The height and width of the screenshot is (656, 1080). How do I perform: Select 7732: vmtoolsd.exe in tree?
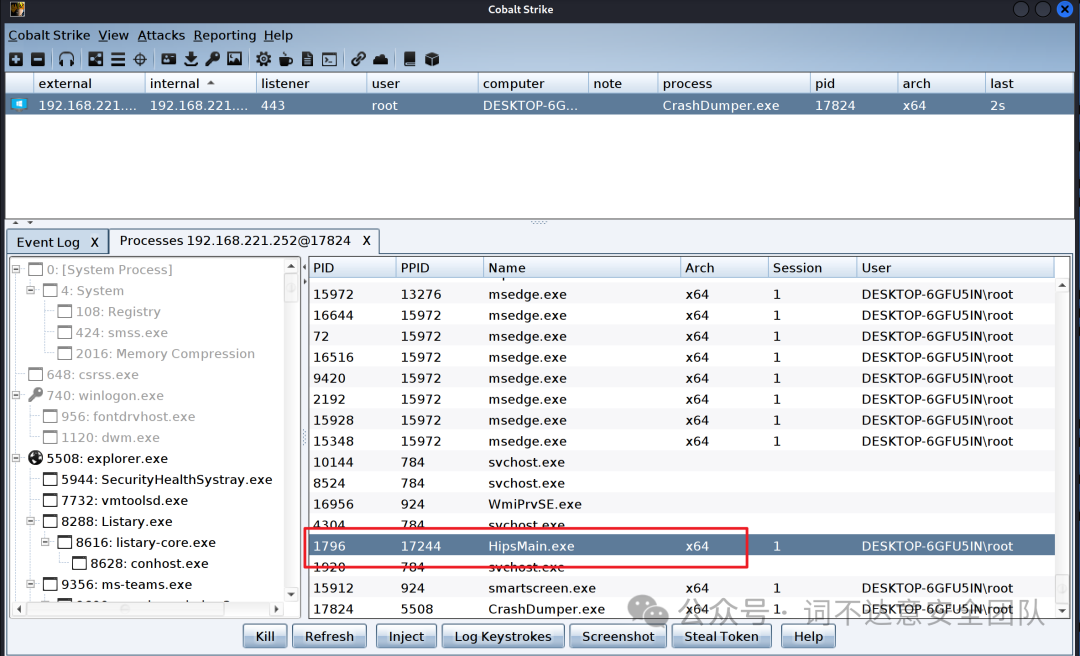[124, 500]
